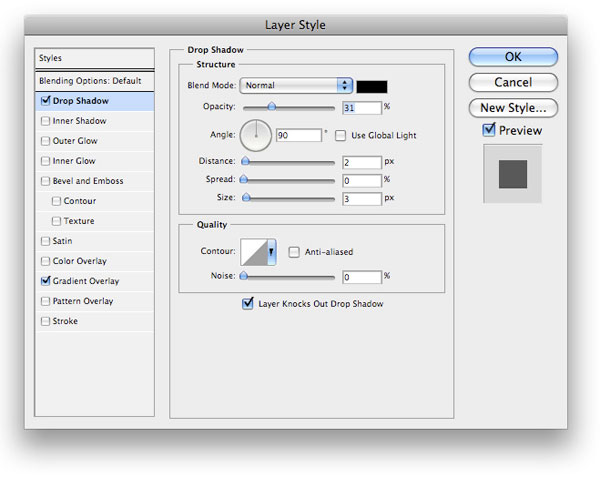Viewport: 600px width, 477px height.
Task: Select the Gradient Overlay label in list
Action: [86, 281]
